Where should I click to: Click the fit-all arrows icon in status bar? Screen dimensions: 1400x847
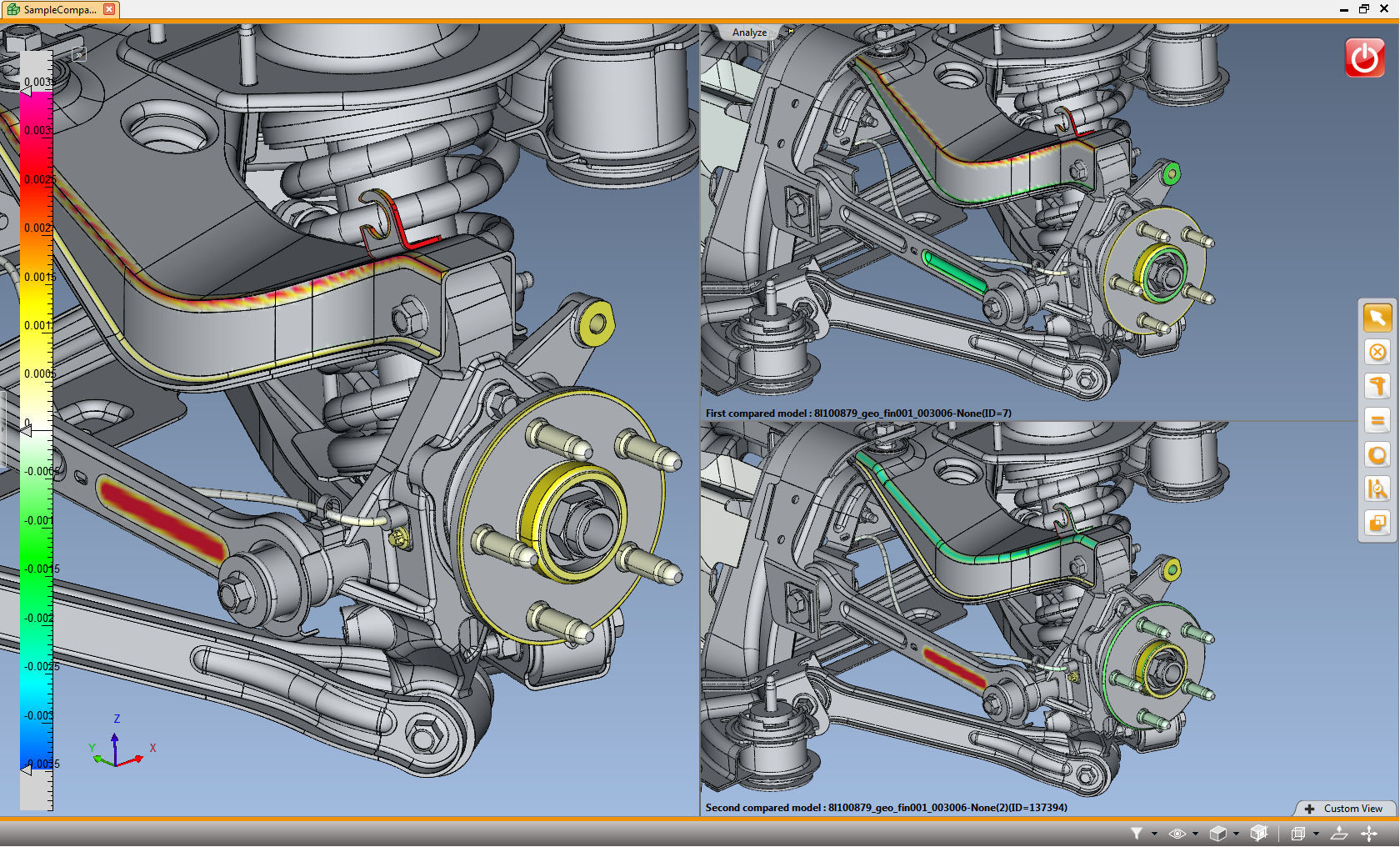click(x=1369, y=833)
